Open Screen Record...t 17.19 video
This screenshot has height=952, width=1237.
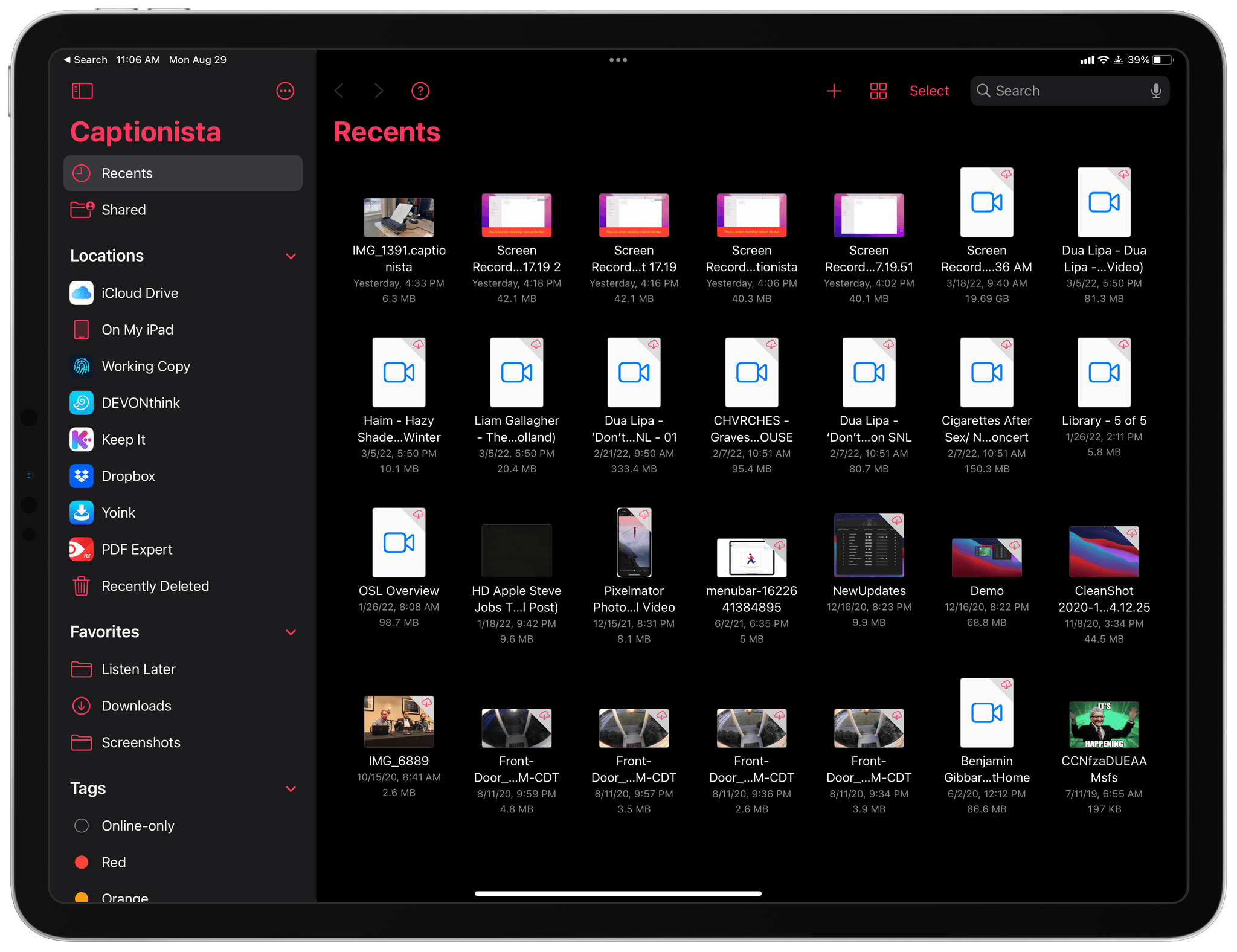point(634,249)
